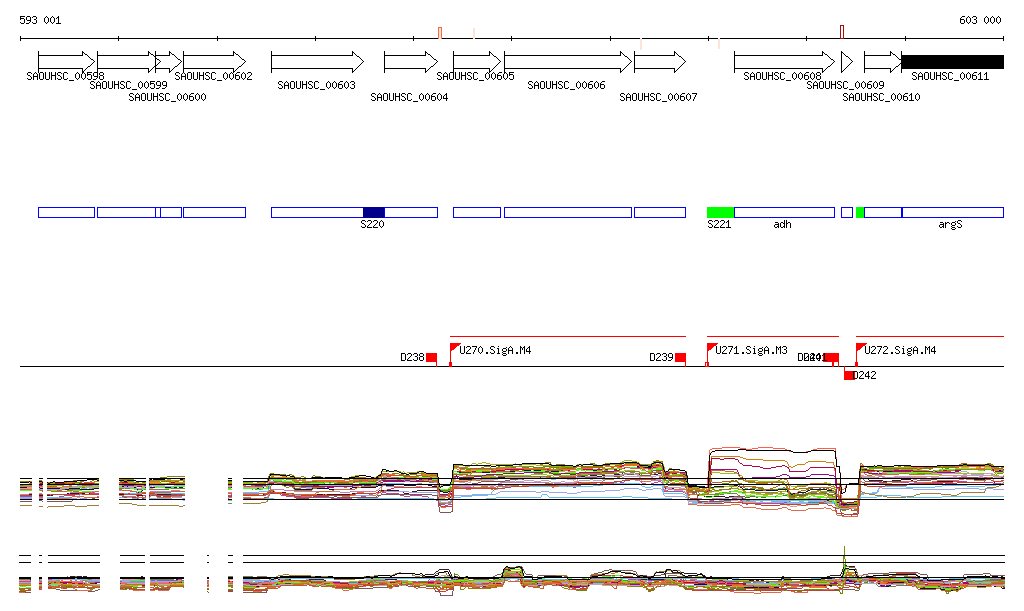Viewport: 1024px width, 611px height.
Task: Click the U270.SigA.M4 red promoter flag
Action: (x=455, y=348)
